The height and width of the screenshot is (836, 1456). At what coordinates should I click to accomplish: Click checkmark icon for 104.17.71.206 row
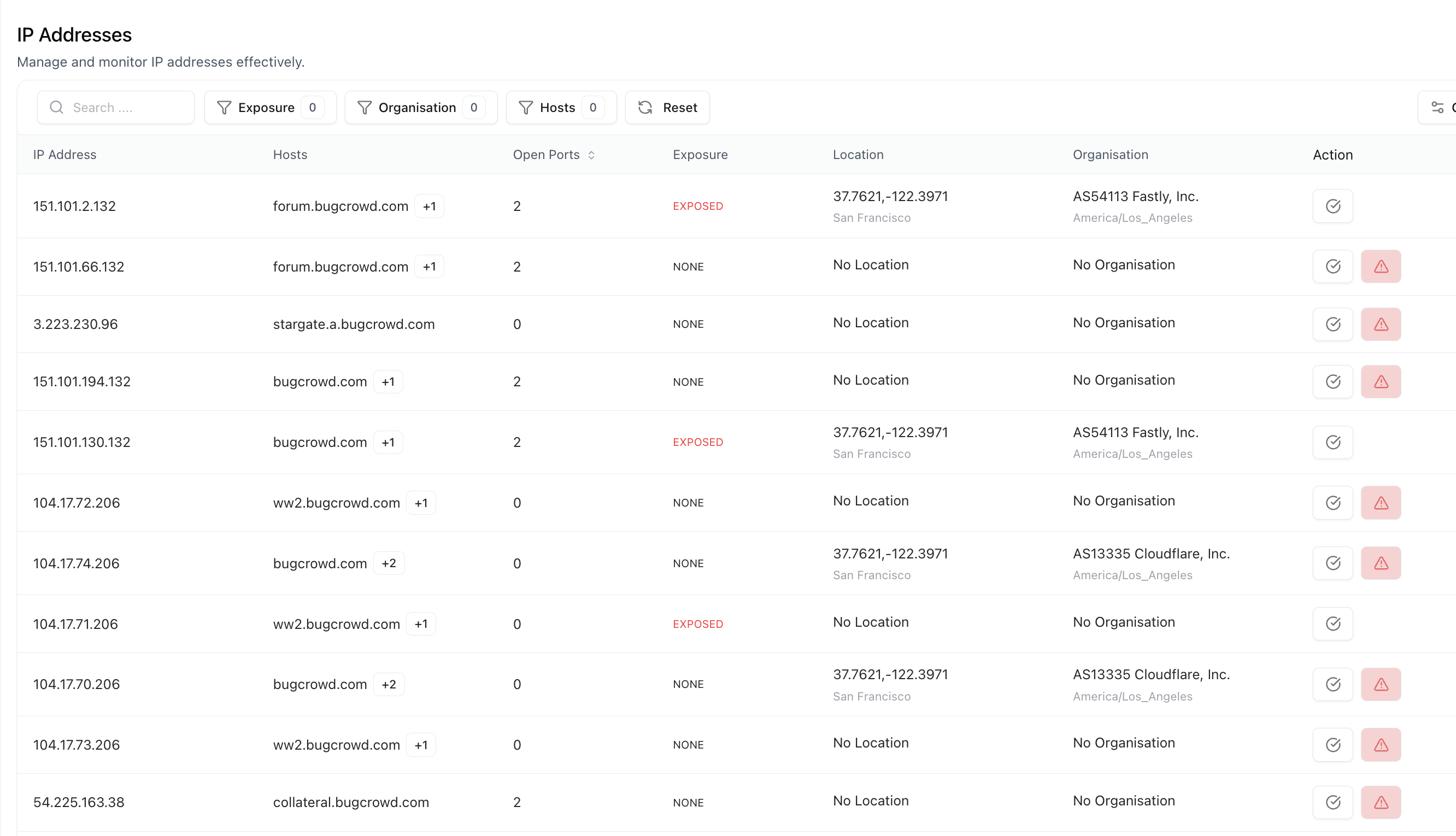point(1332,623)
